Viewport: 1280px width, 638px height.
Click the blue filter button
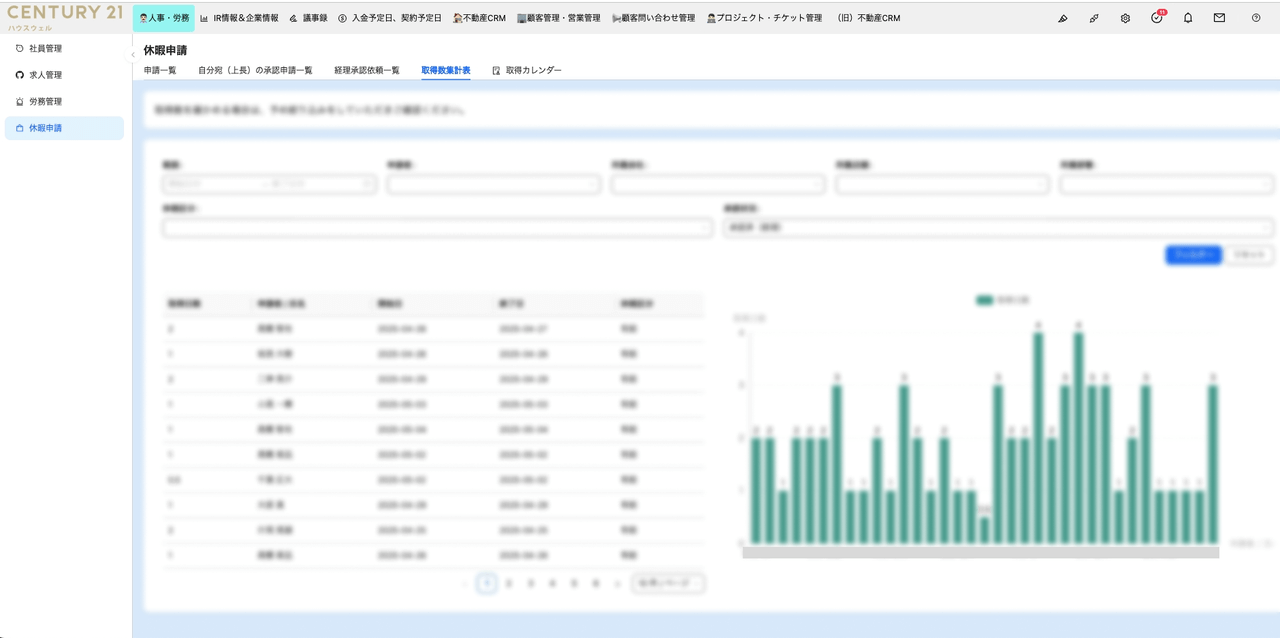click(1193, 255)
